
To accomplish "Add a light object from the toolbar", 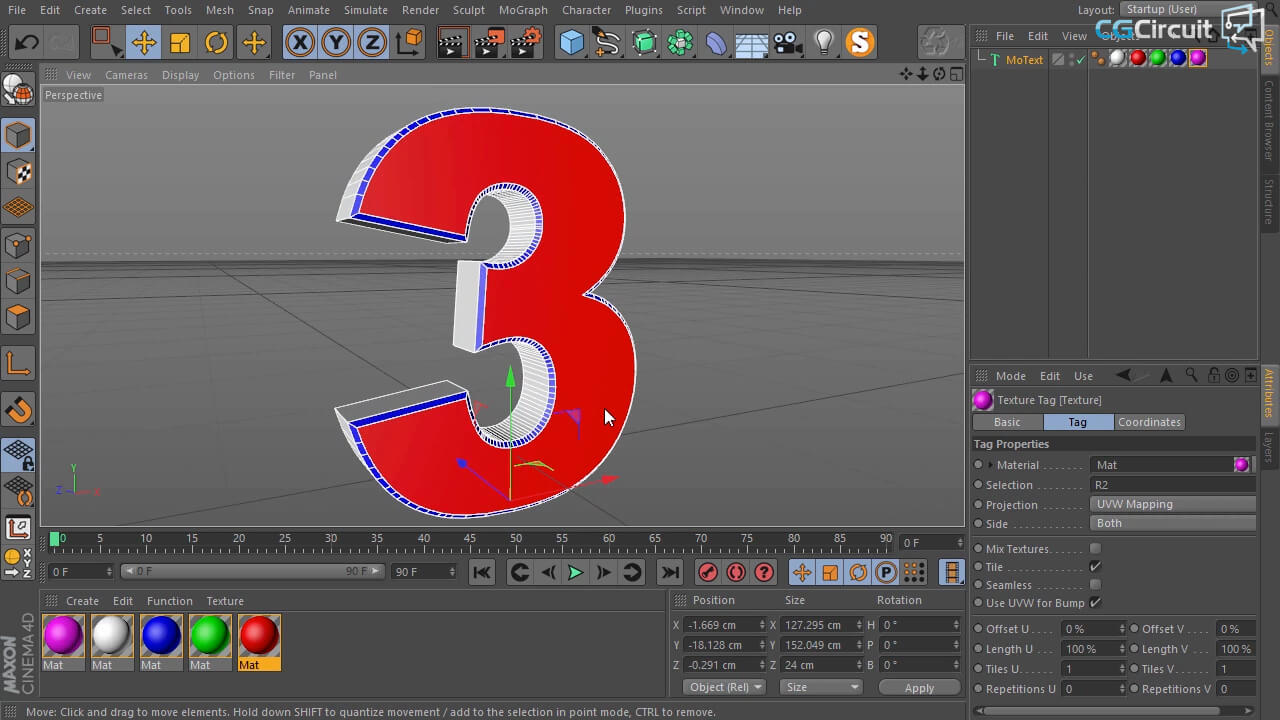I will coord(823,42).
